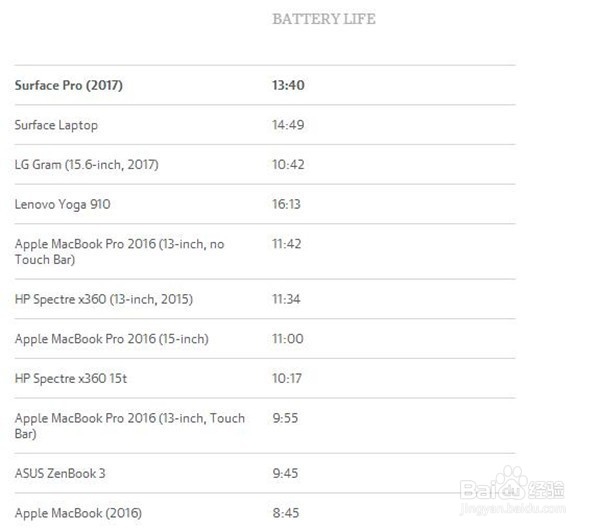Viewport: 600px width, 530px height.
Task: Select the 14:49 battery life value
Action: (288, 125)
